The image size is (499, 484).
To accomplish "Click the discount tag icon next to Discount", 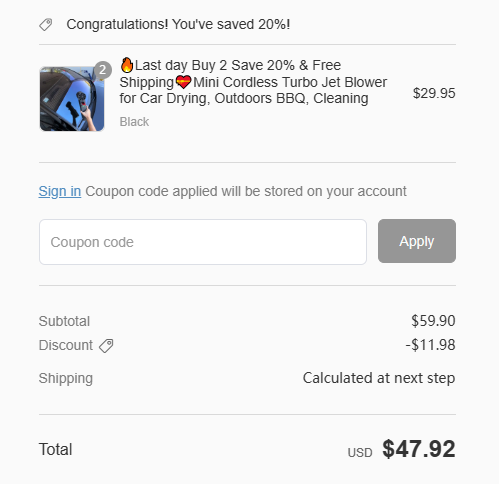I will click(x=106, y=346).
